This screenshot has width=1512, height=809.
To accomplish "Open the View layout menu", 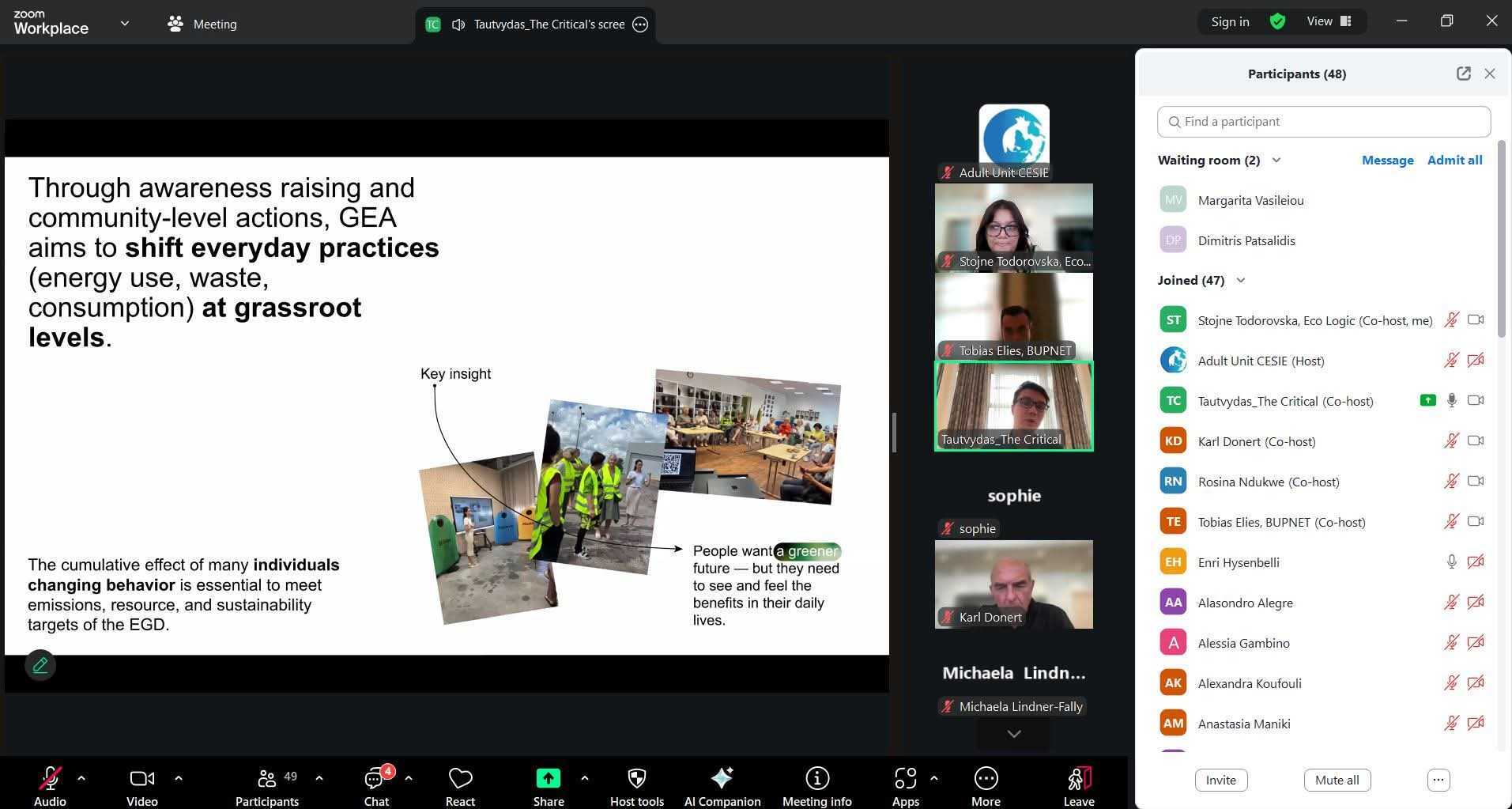I will [1329, 21].
